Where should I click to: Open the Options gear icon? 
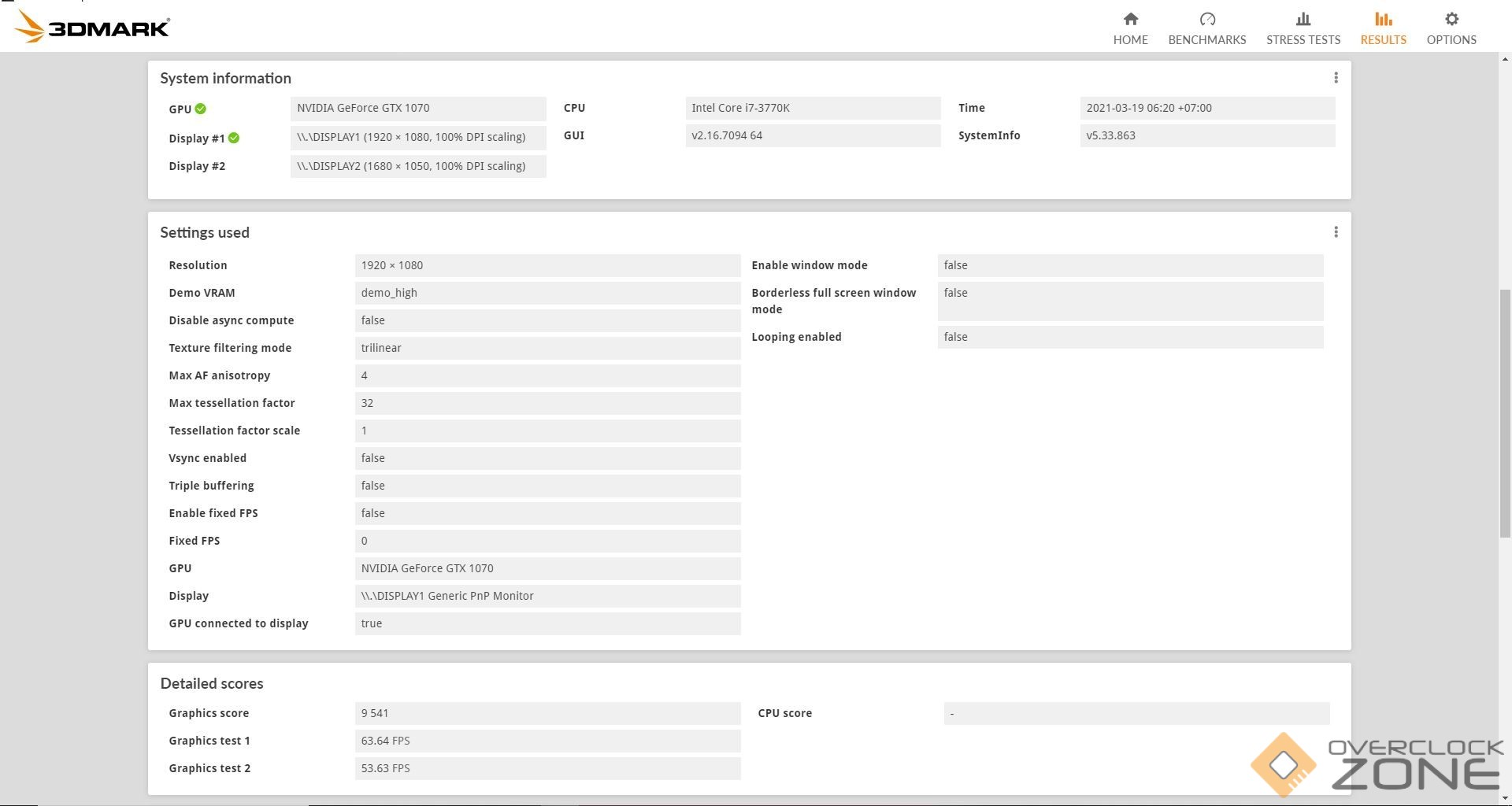click(x=1451, y=19)
